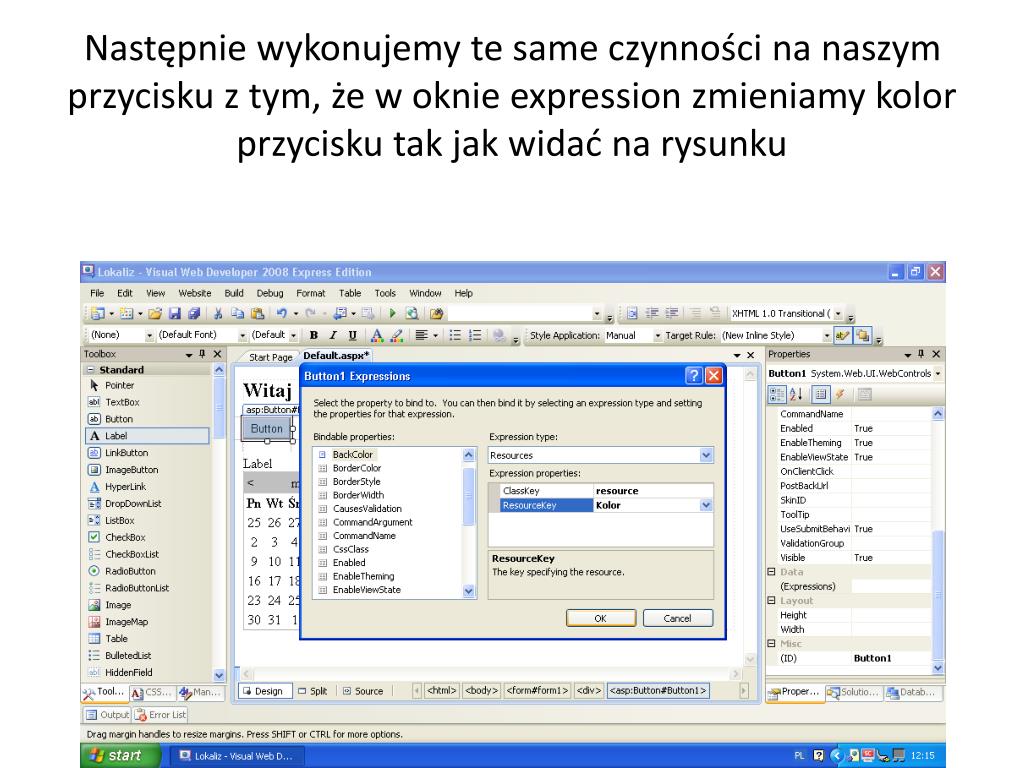Click the ClassKey value field
The image size is (1024, 768).
coord(653,490)
